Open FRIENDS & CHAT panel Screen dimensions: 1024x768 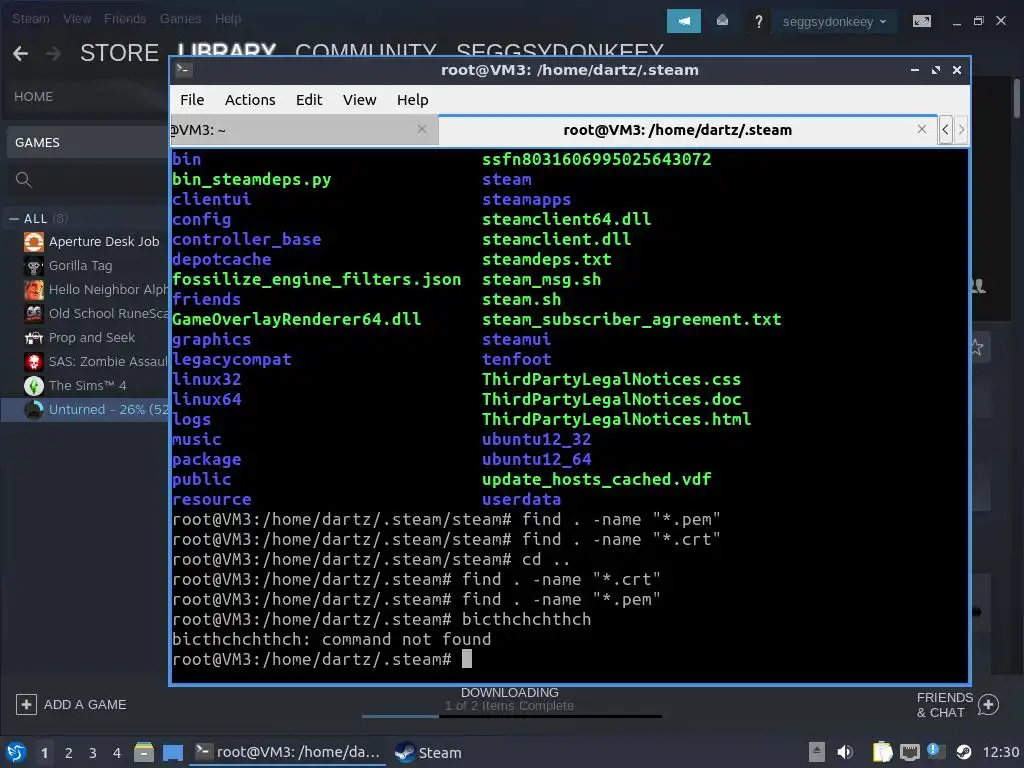click(x=945, y=705)
